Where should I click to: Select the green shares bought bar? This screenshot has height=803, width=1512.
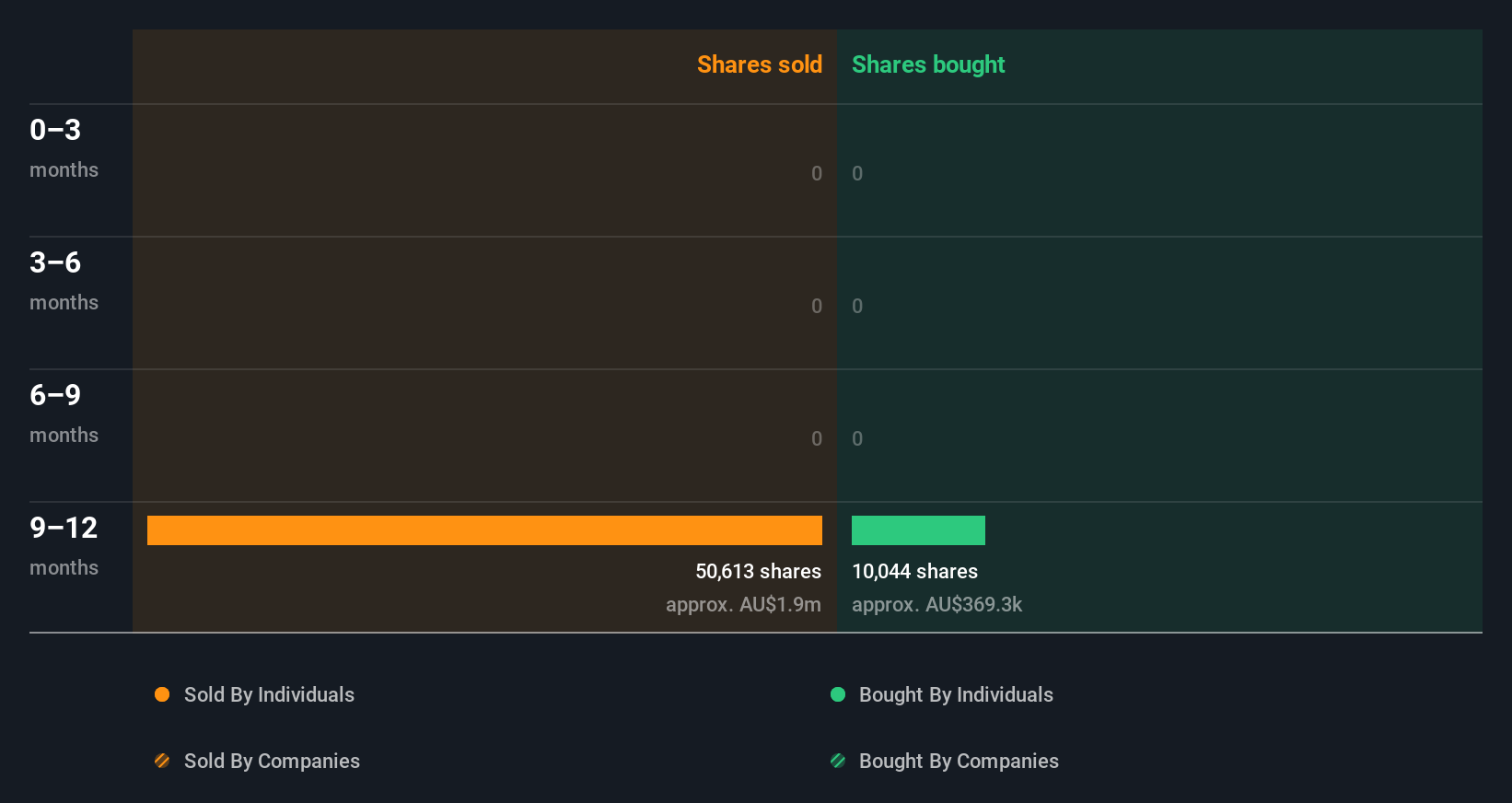918,530
